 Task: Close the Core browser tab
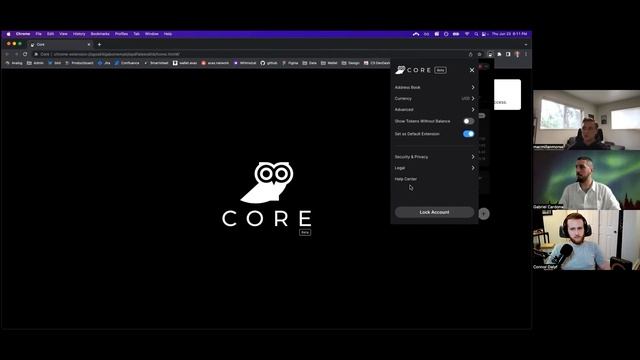[x=89, y=44]
